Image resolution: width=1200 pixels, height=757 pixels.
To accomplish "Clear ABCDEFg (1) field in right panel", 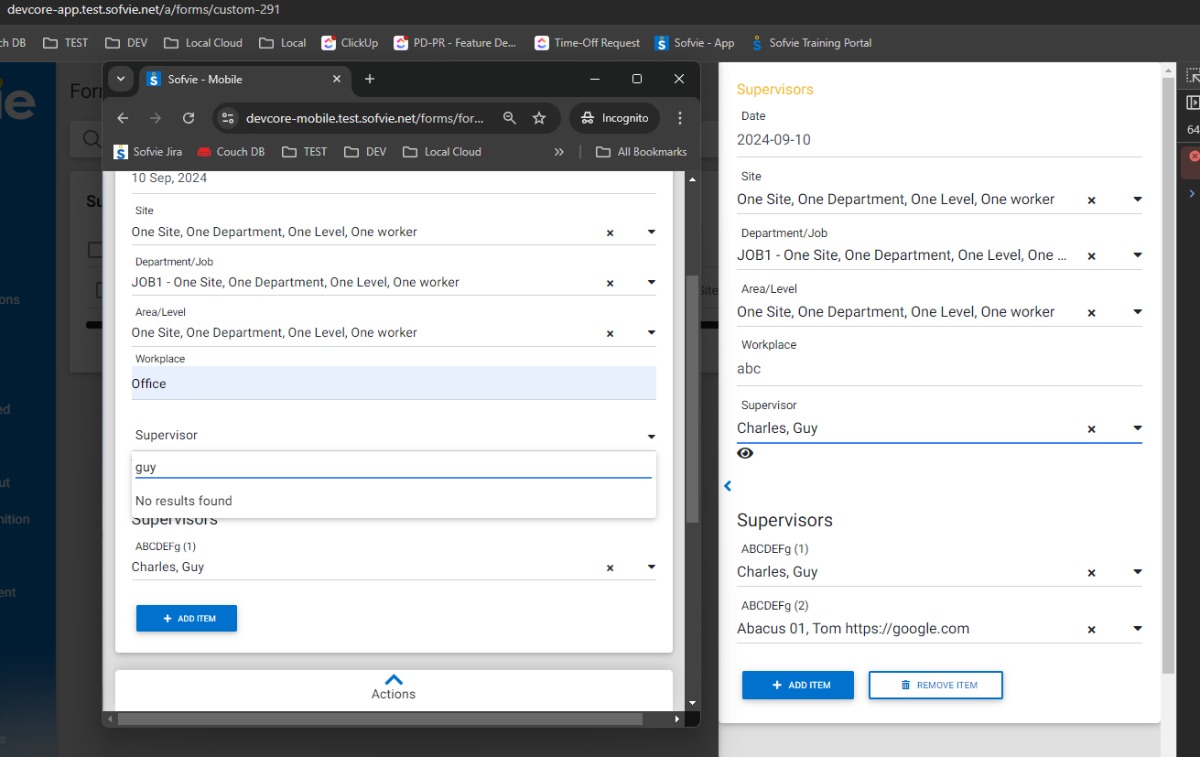I will (1091, 573).
